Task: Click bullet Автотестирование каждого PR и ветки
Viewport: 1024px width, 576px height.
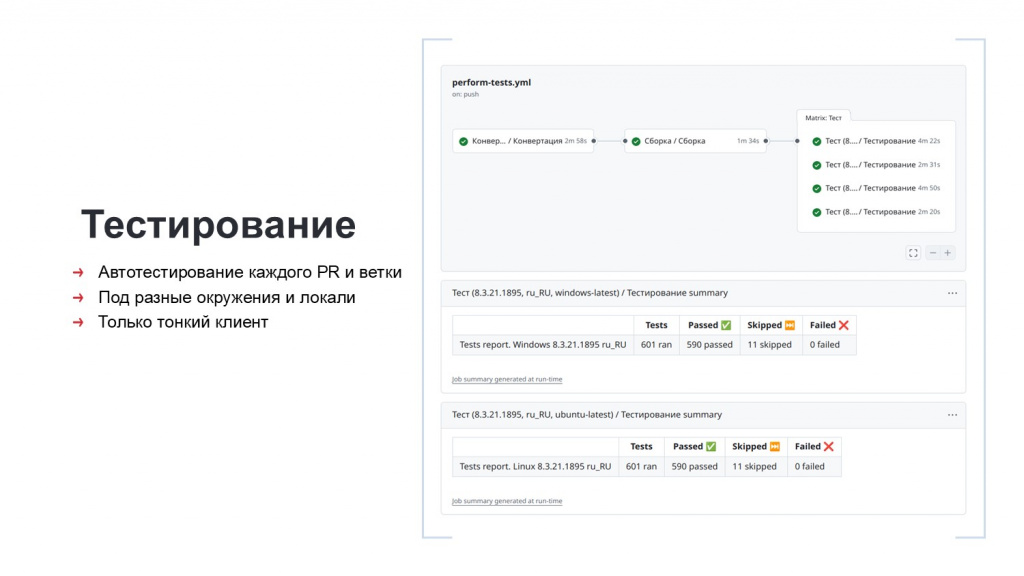Action: 249,272
